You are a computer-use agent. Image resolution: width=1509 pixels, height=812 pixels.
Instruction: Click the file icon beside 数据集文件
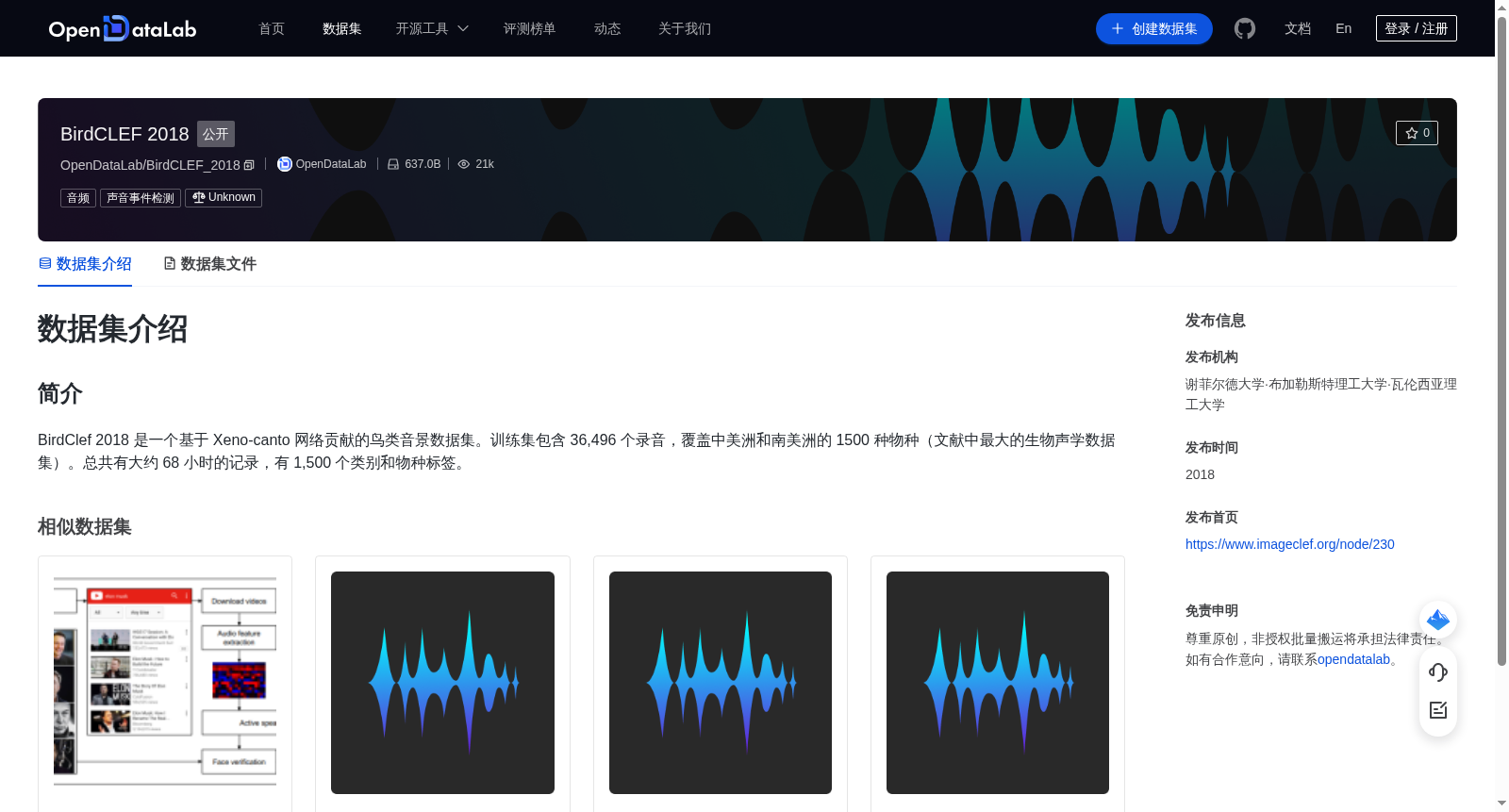pyautogui.click(x=170, y=264)
